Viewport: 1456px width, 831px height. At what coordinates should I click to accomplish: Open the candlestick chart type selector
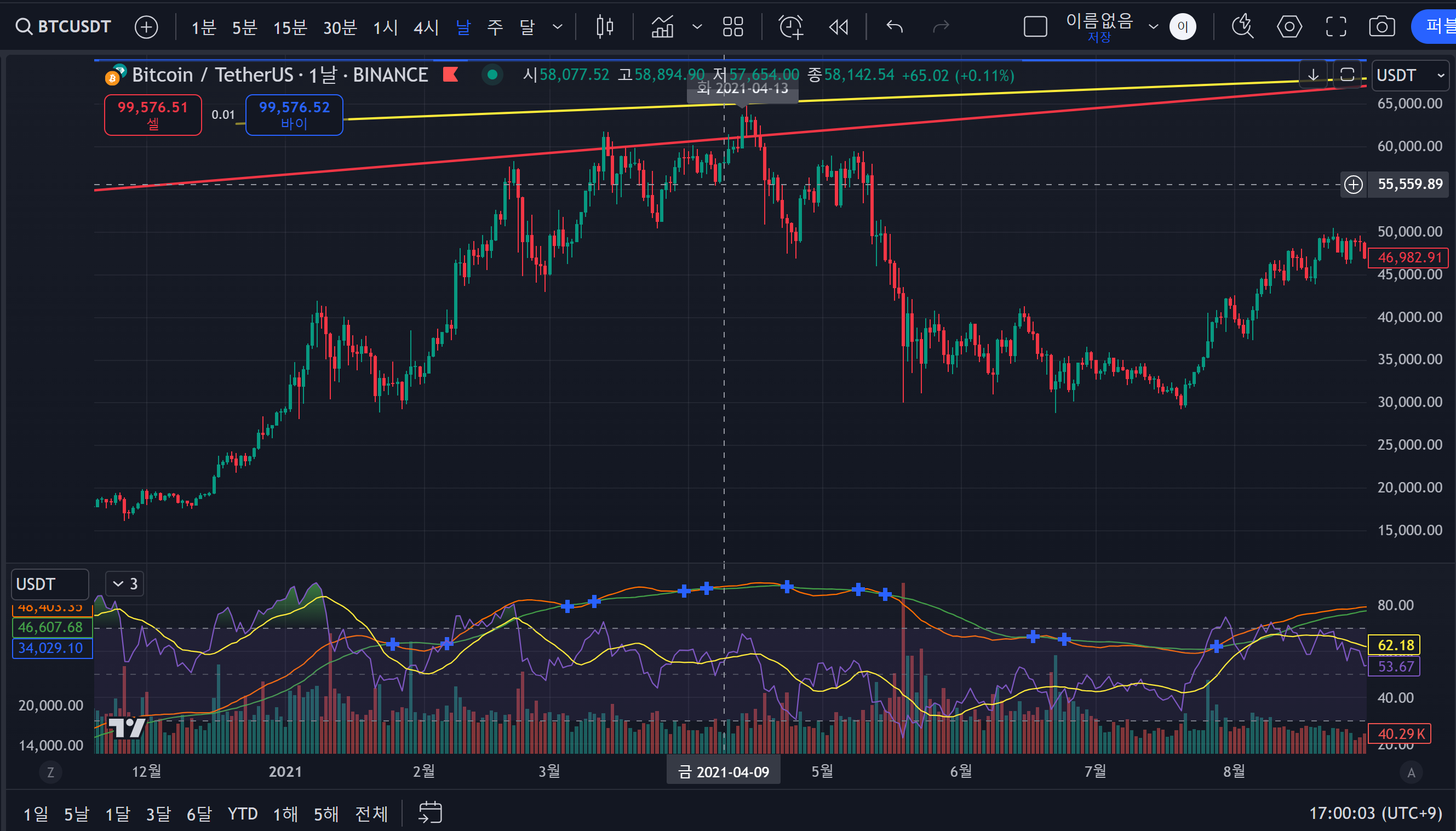pyautogui.click(x=604, y=26)
